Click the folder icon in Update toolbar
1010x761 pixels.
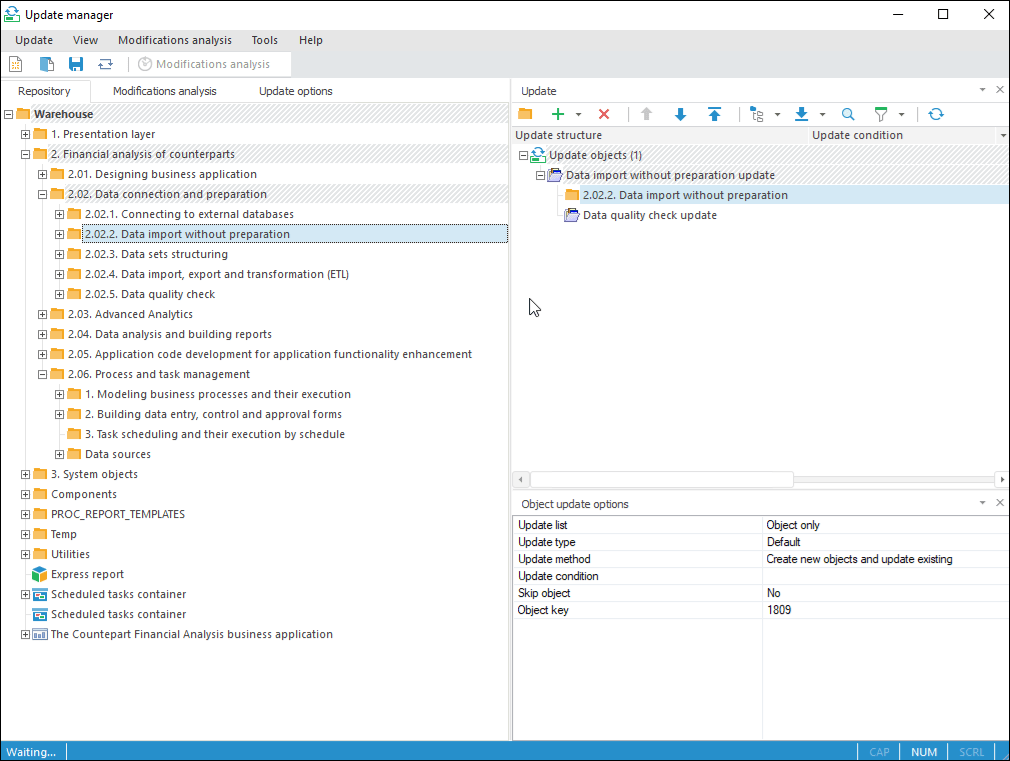pyautogui.click(x=525, y=115)
